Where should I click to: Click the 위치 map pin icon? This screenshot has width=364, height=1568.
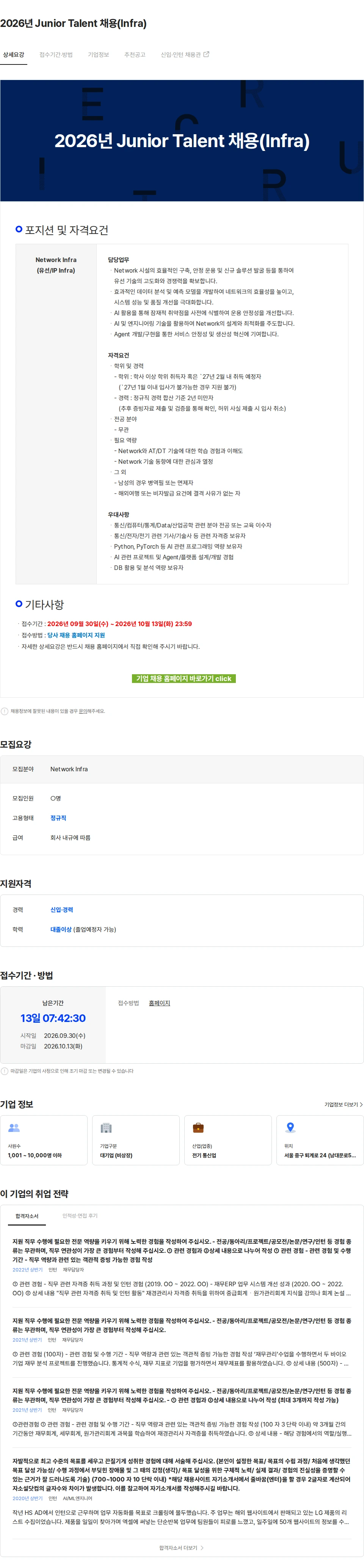(x=290, y=1128)
